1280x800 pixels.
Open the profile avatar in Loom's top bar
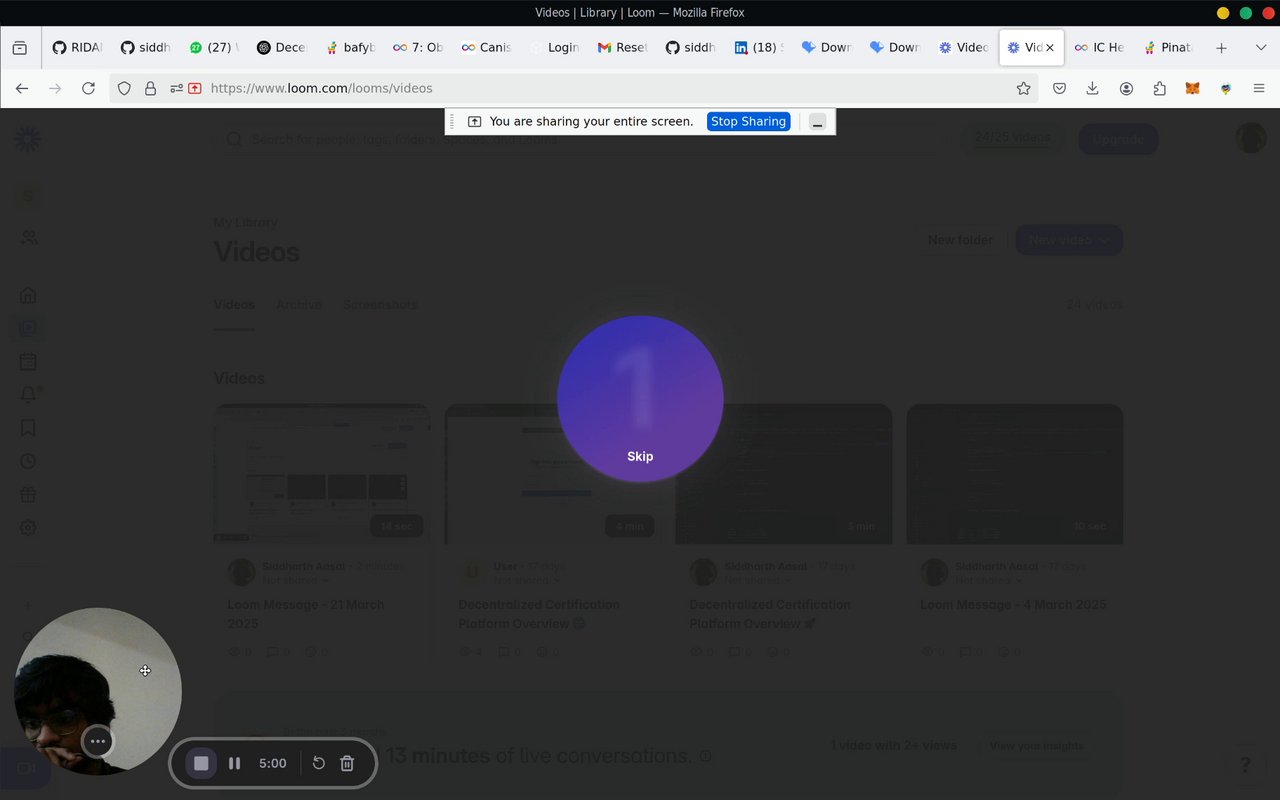(1251, 138)
